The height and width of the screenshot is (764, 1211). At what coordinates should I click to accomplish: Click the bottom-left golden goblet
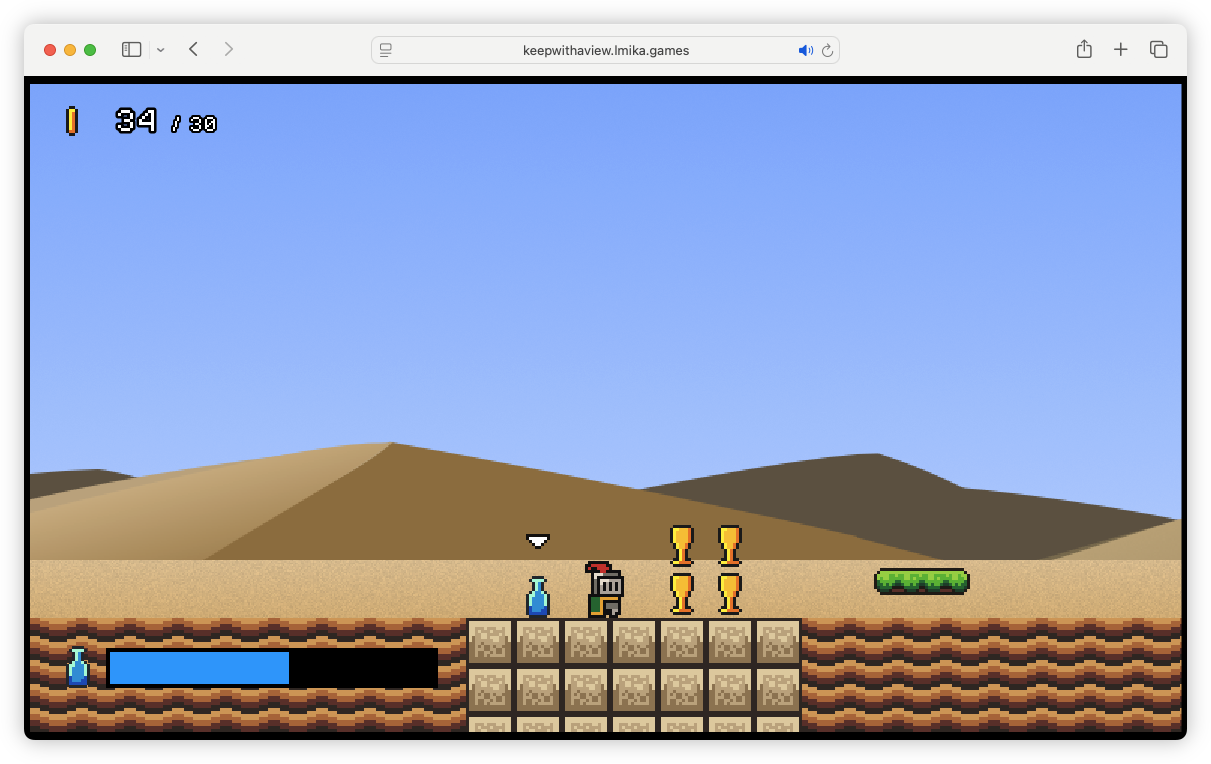pyautogui.click(x=682, y=593)
